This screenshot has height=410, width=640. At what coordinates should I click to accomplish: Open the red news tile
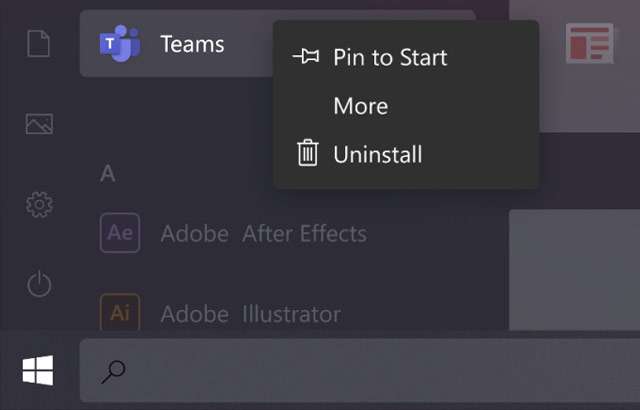pos(589,44)
